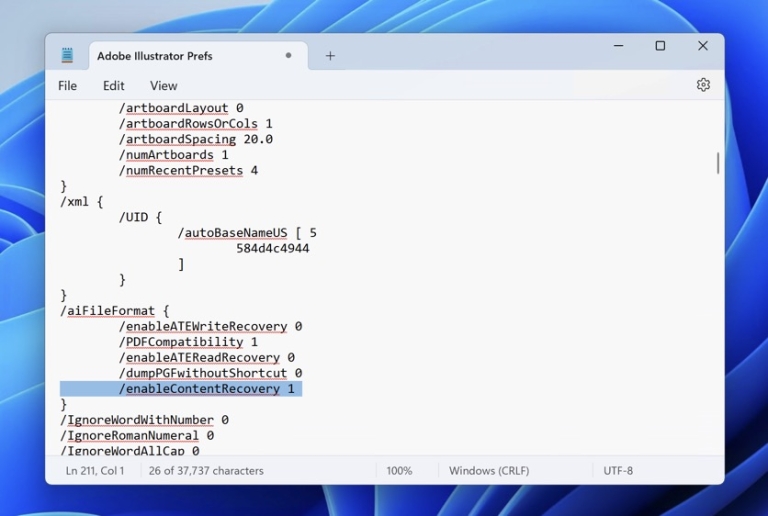Maximize the Notepad window
This screenshot has width=768, height=516.
(x=660, y=46)
